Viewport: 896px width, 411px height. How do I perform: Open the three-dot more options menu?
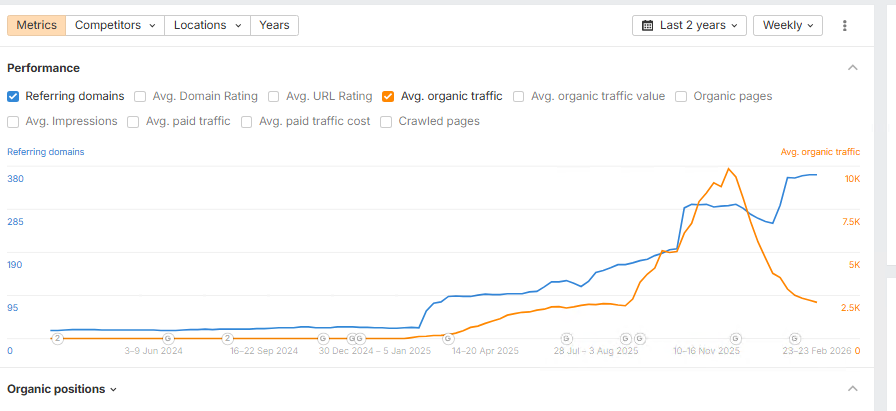point(845,25)
